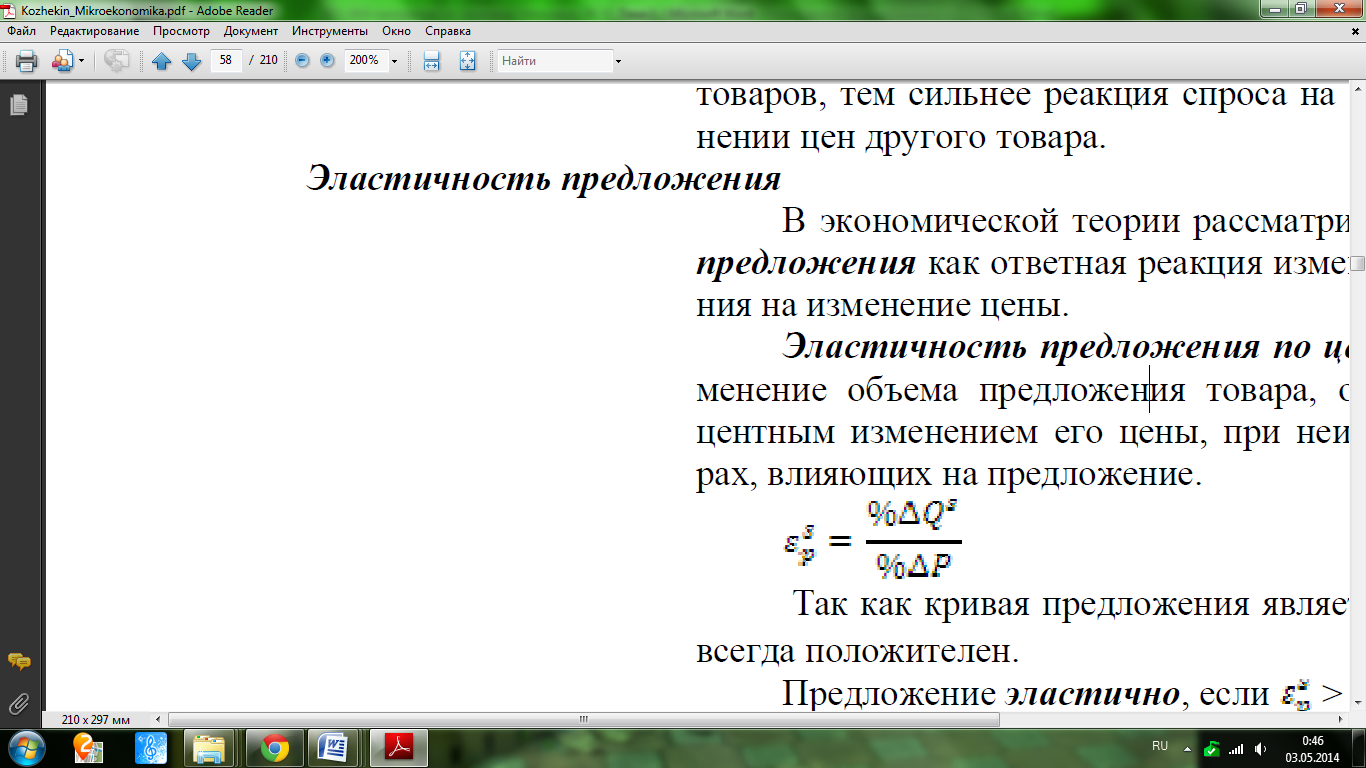The height and width of the screenshot is (768, 1366).
Task: Click the page number field showing 58
Action: [226, 60]
